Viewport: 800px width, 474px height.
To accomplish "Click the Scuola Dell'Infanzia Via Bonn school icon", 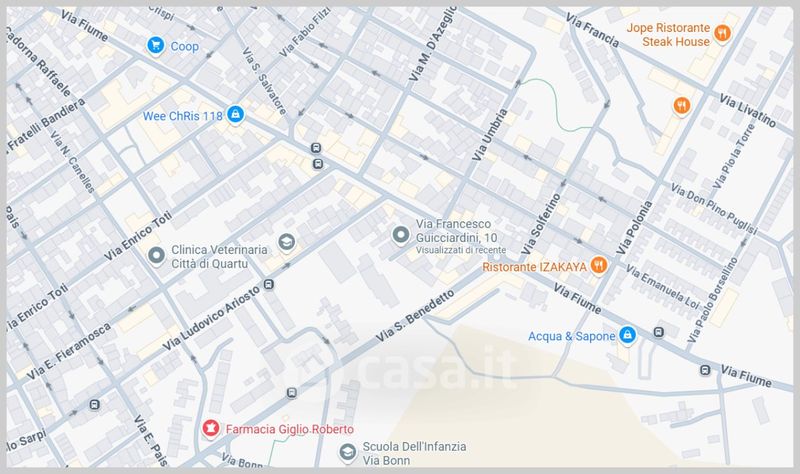I will coord(348,452).
